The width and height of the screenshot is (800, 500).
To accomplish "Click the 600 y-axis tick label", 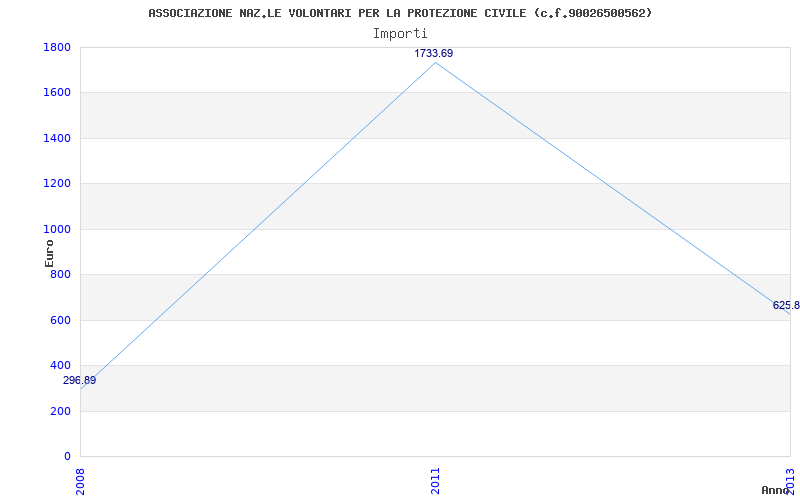I will 61,320.
